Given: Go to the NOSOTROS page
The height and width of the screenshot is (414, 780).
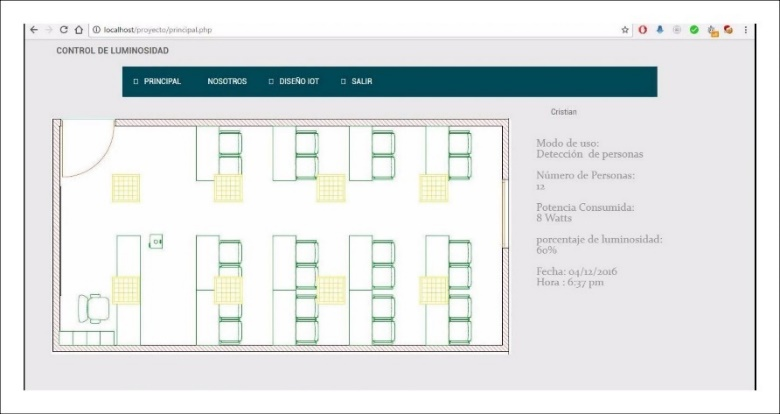Looking at the screenshot, I should (x=227, y=81).
